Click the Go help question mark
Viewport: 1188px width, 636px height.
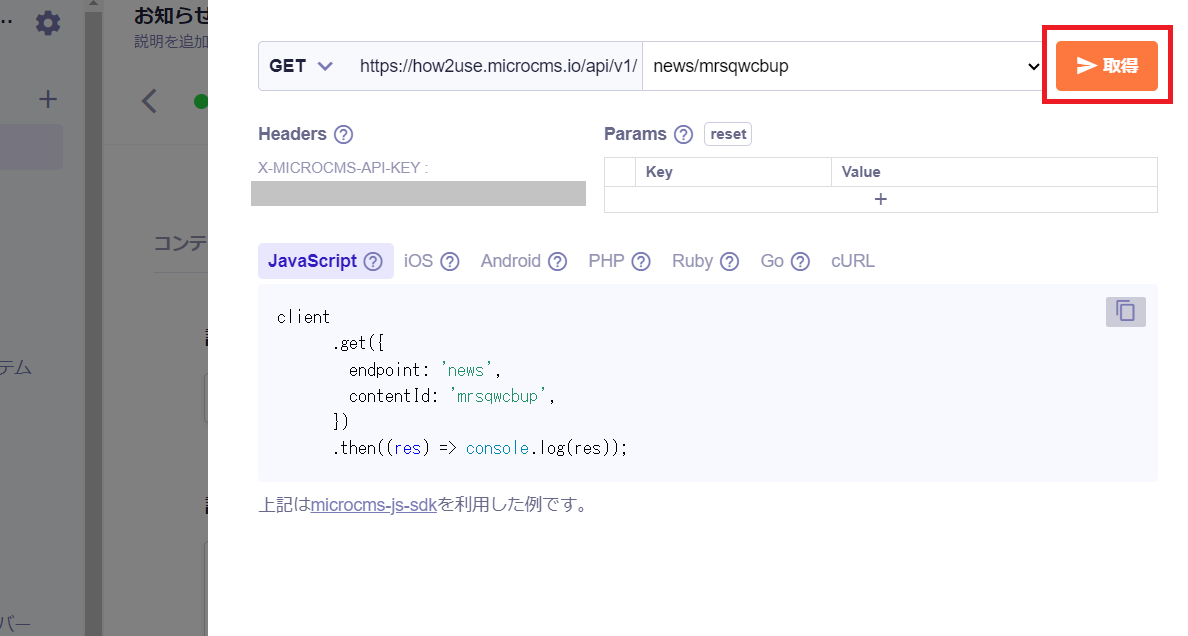tap(800, 260)
